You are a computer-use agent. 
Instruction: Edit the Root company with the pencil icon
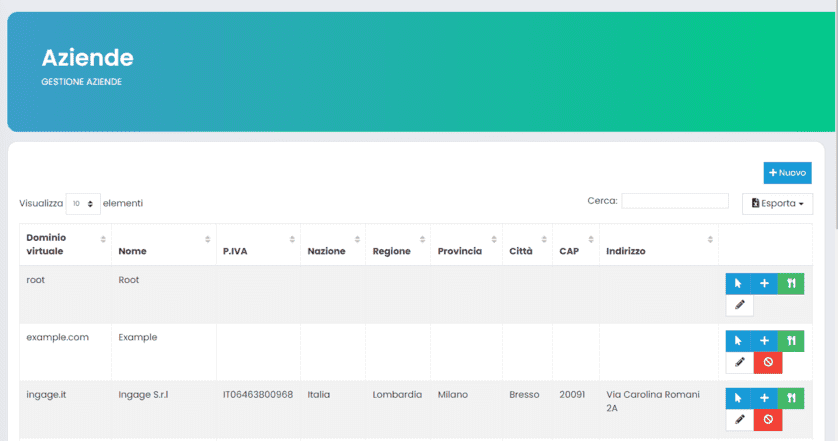[739, 305]
